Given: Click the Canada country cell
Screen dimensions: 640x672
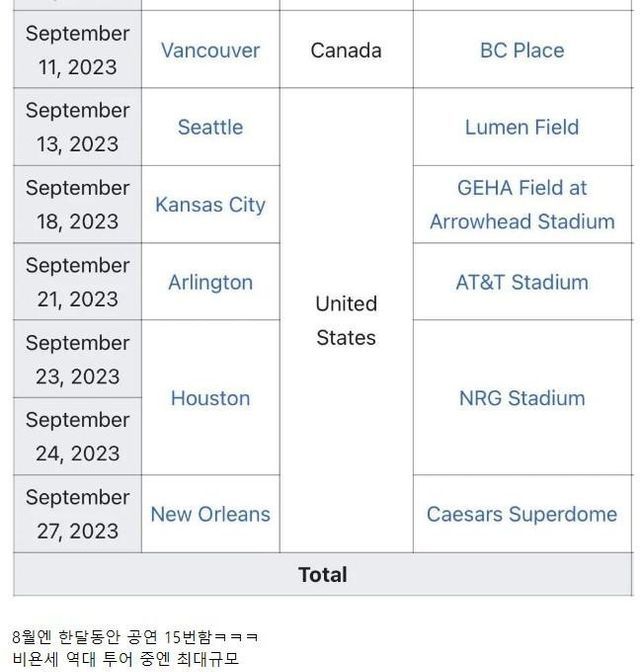Looking at the screenshot, I should [x=346, y=50].
